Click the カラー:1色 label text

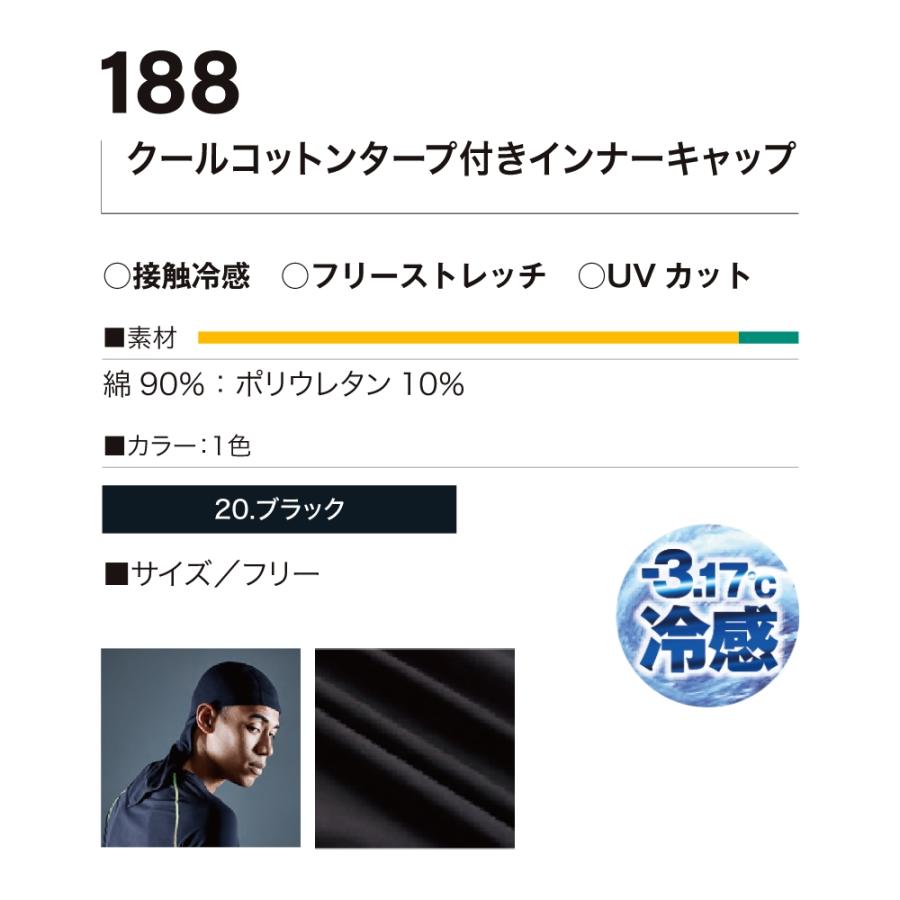pos(188,446)
